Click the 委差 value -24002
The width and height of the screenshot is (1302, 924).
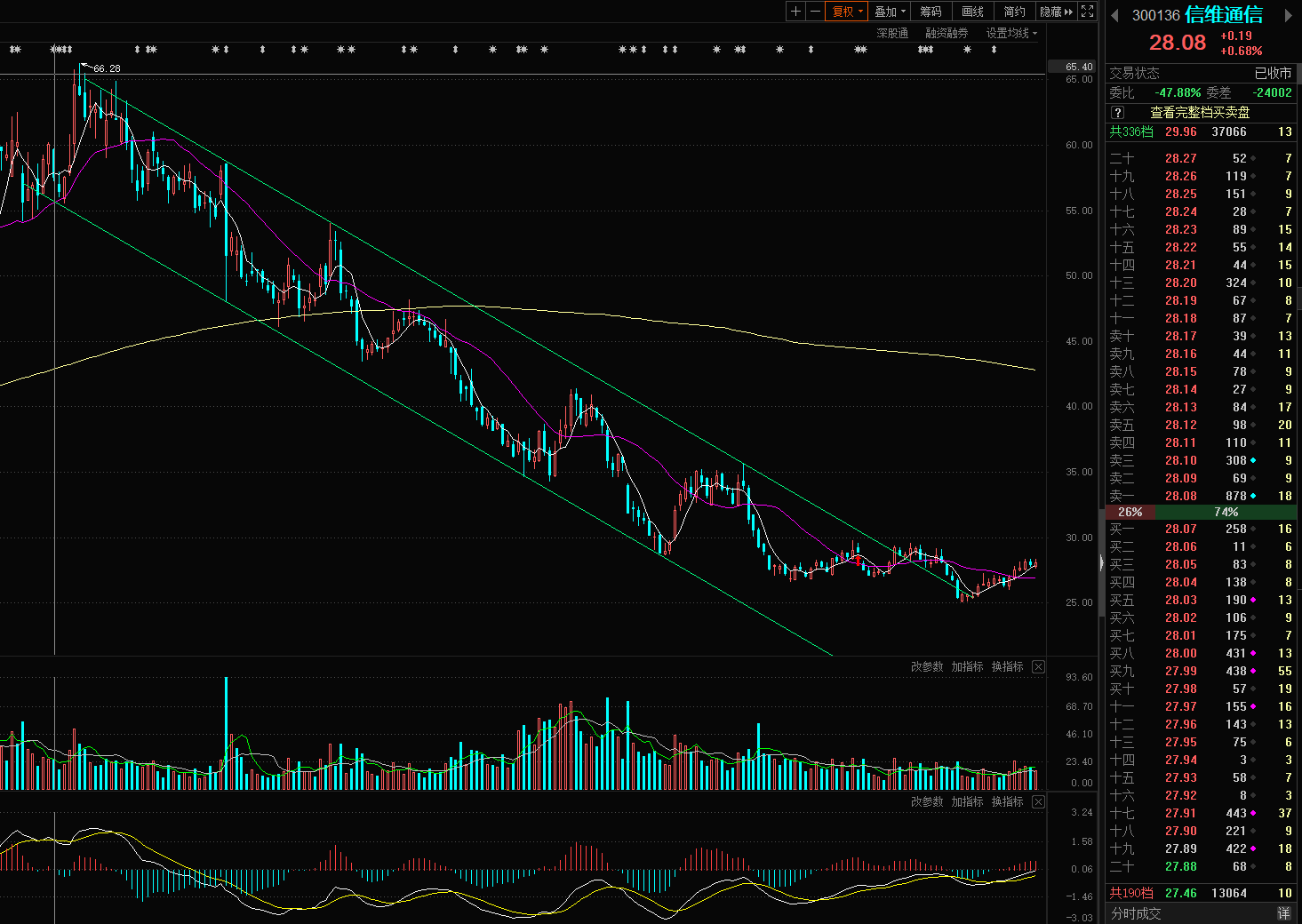pyautogui.click(x=1272, y=92)
